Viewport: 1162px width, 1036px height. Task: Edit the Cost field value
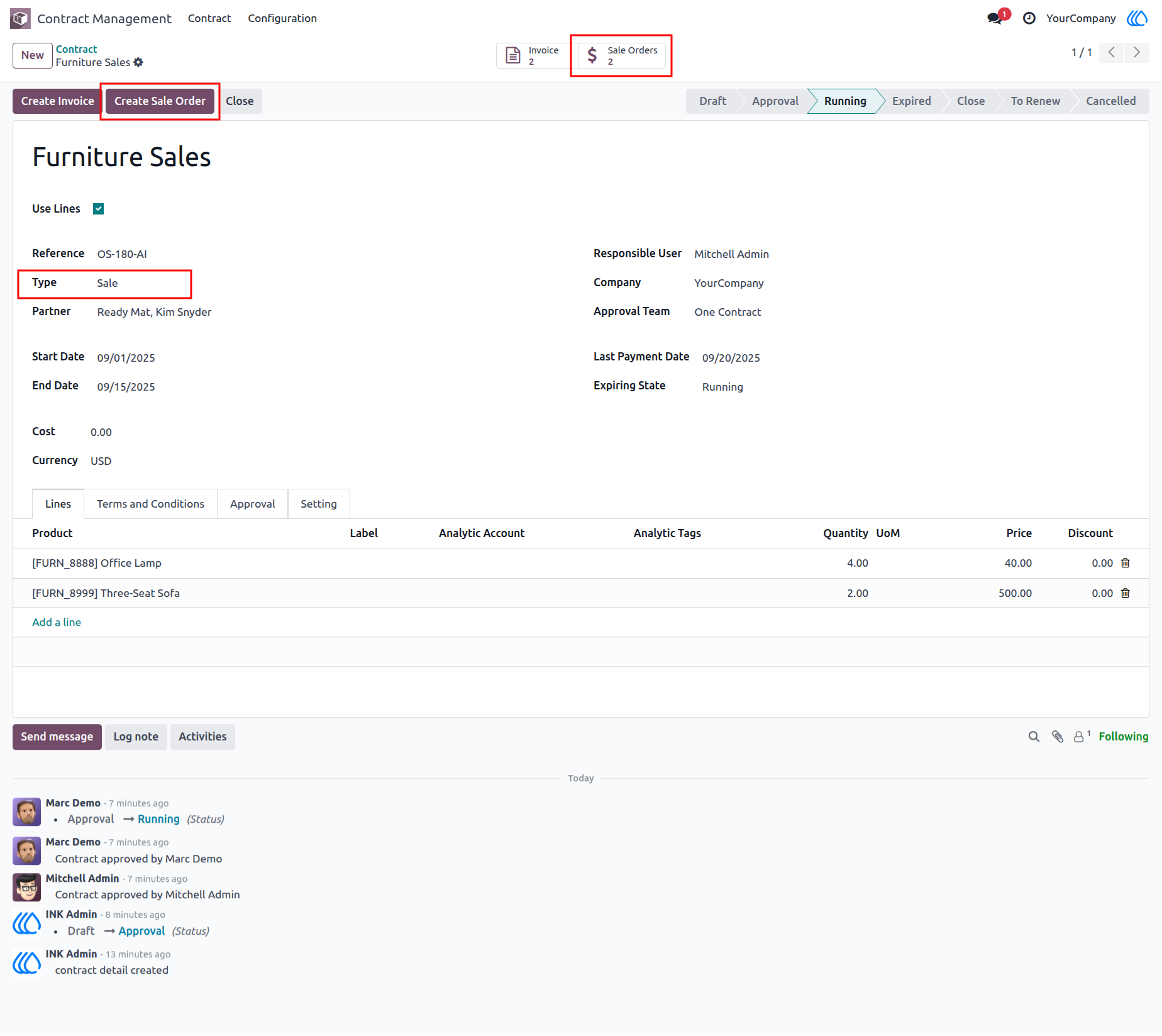101,432
